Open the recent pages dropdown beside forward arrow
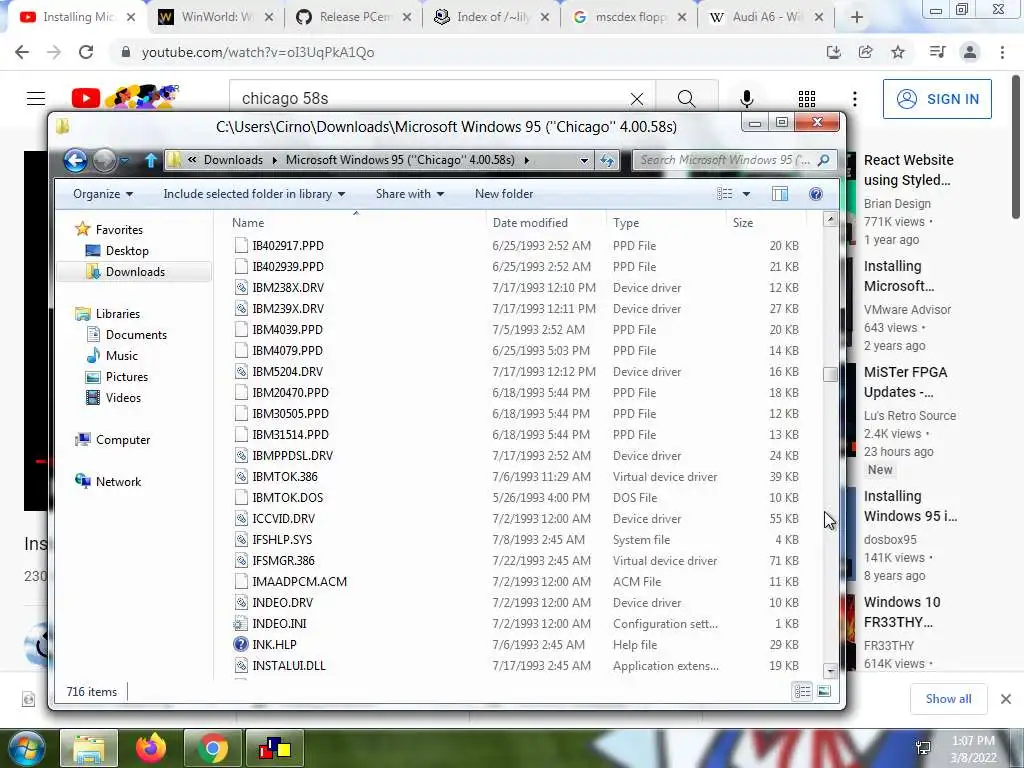 click(x=124, y=160)
